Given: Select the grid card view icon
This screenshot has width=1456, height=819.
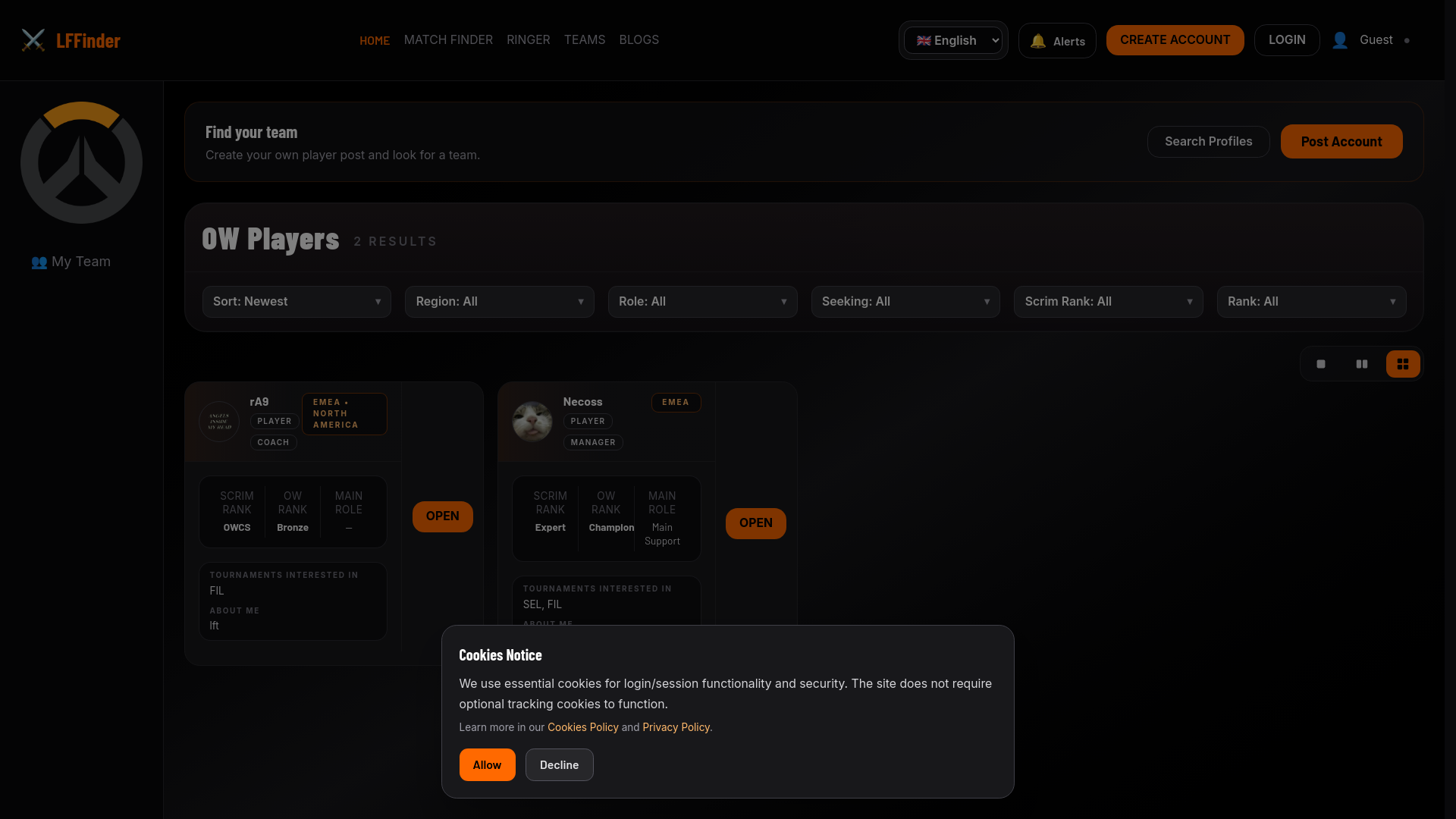Looking at the screenshot, I should pos(1403,364).
